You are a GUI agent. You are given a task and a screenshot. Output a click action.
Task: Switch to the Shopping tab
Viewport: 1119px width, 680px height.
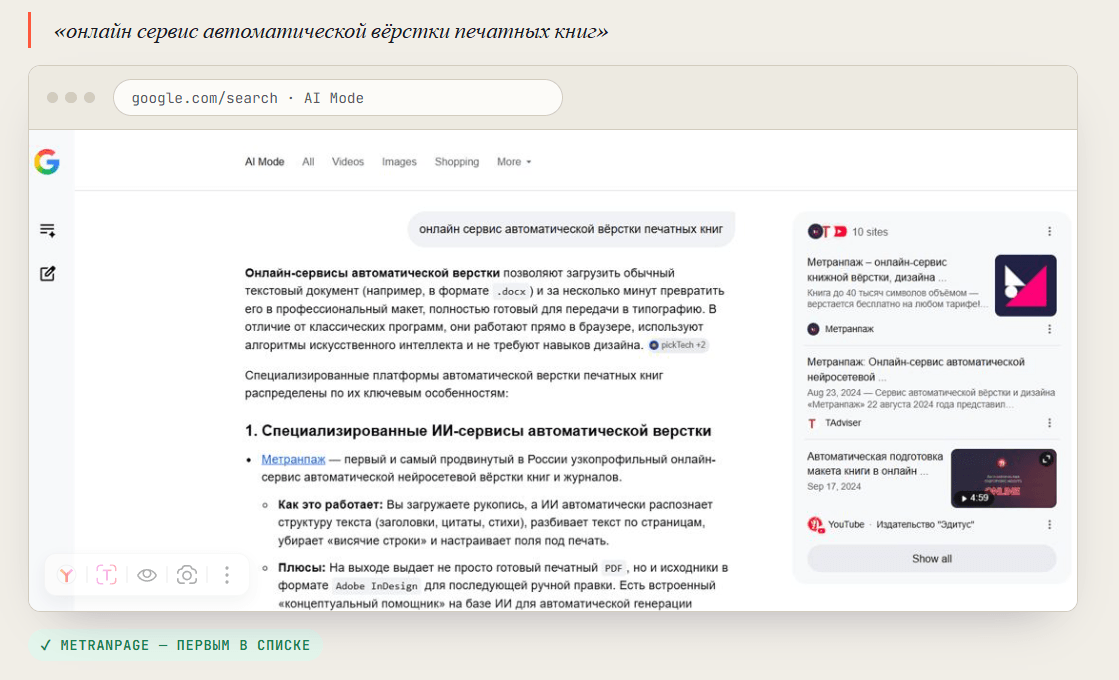[457, 162]
